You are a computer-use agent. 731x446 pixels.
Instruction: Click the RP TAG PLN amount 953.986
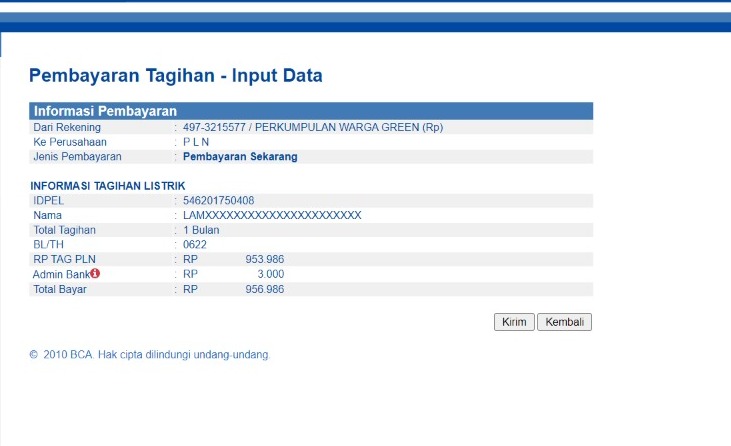pos(265,259)
